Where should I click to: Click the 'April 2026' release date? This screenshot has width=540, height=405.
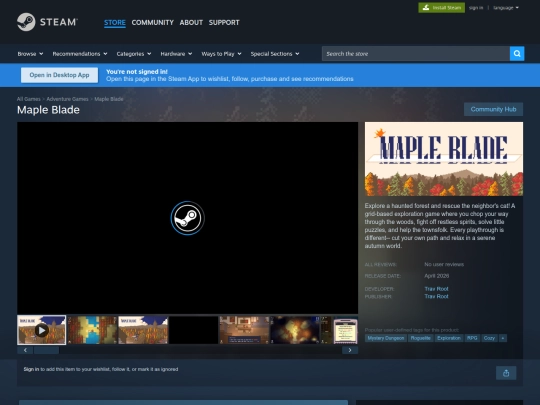pos(437,276)
